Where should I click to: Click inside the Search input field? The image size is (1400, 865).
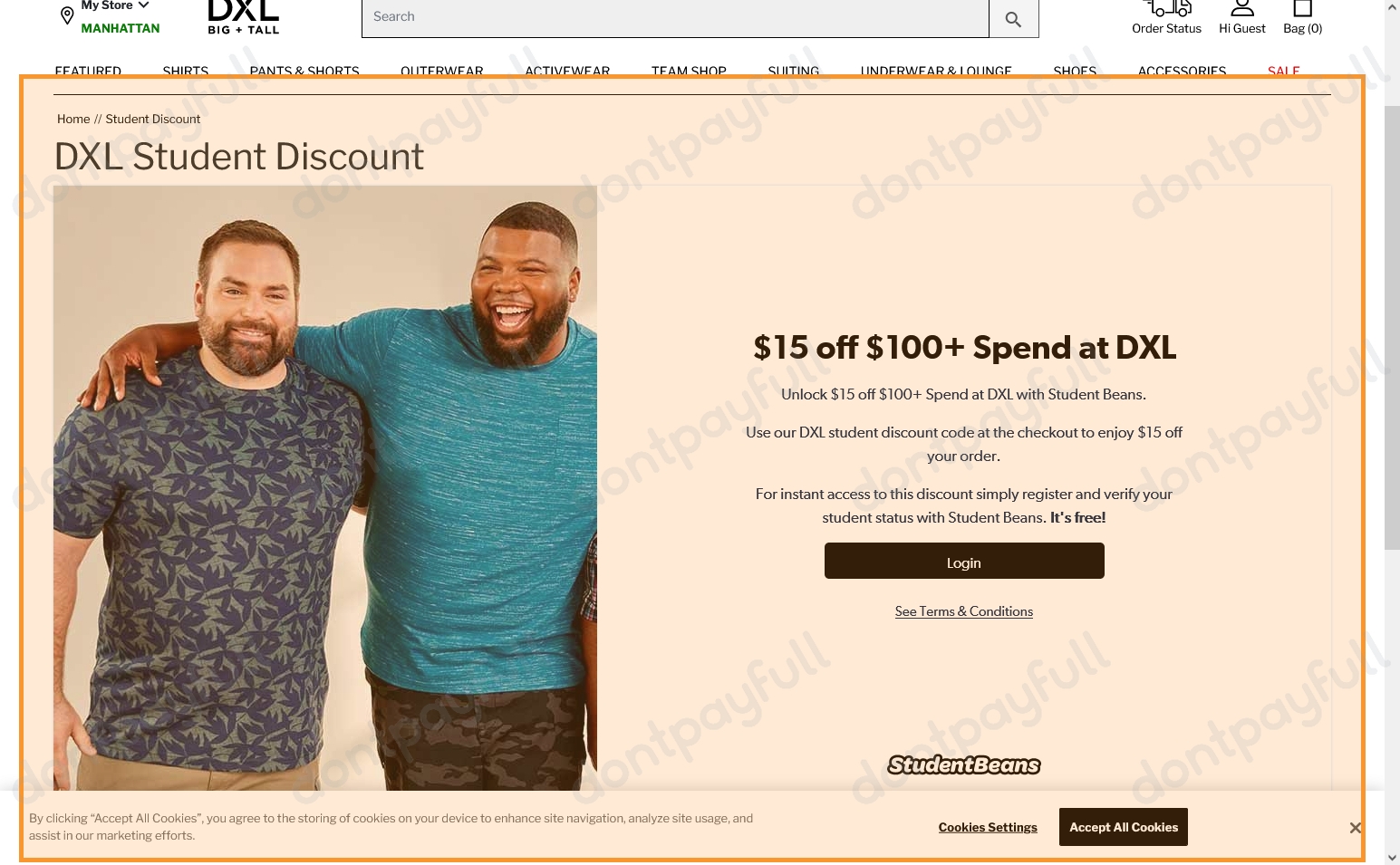point(675,18)
